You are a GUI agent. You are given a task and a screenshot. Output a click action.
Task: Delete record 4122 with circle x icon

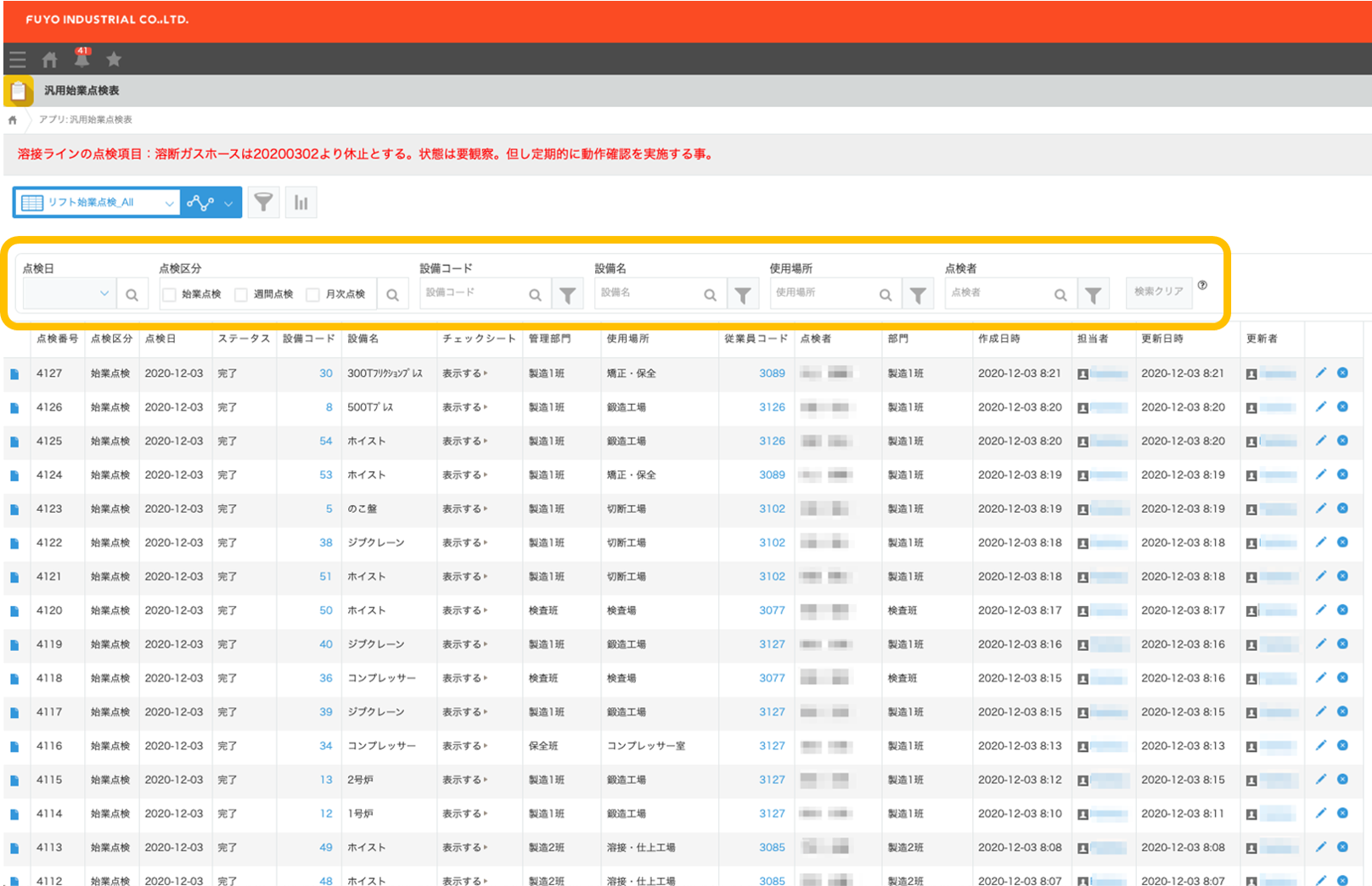point(1342,542)
